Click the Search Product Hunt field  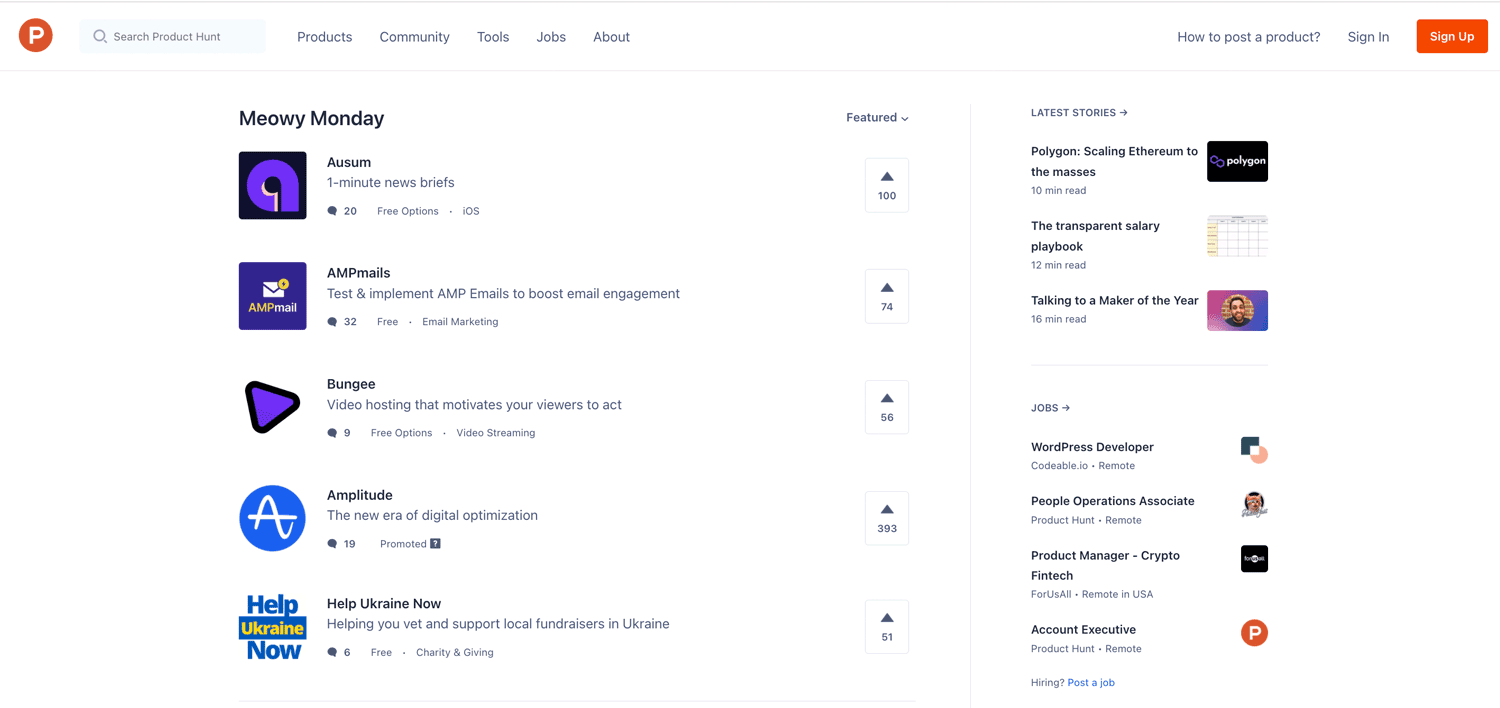coord(172,35)
